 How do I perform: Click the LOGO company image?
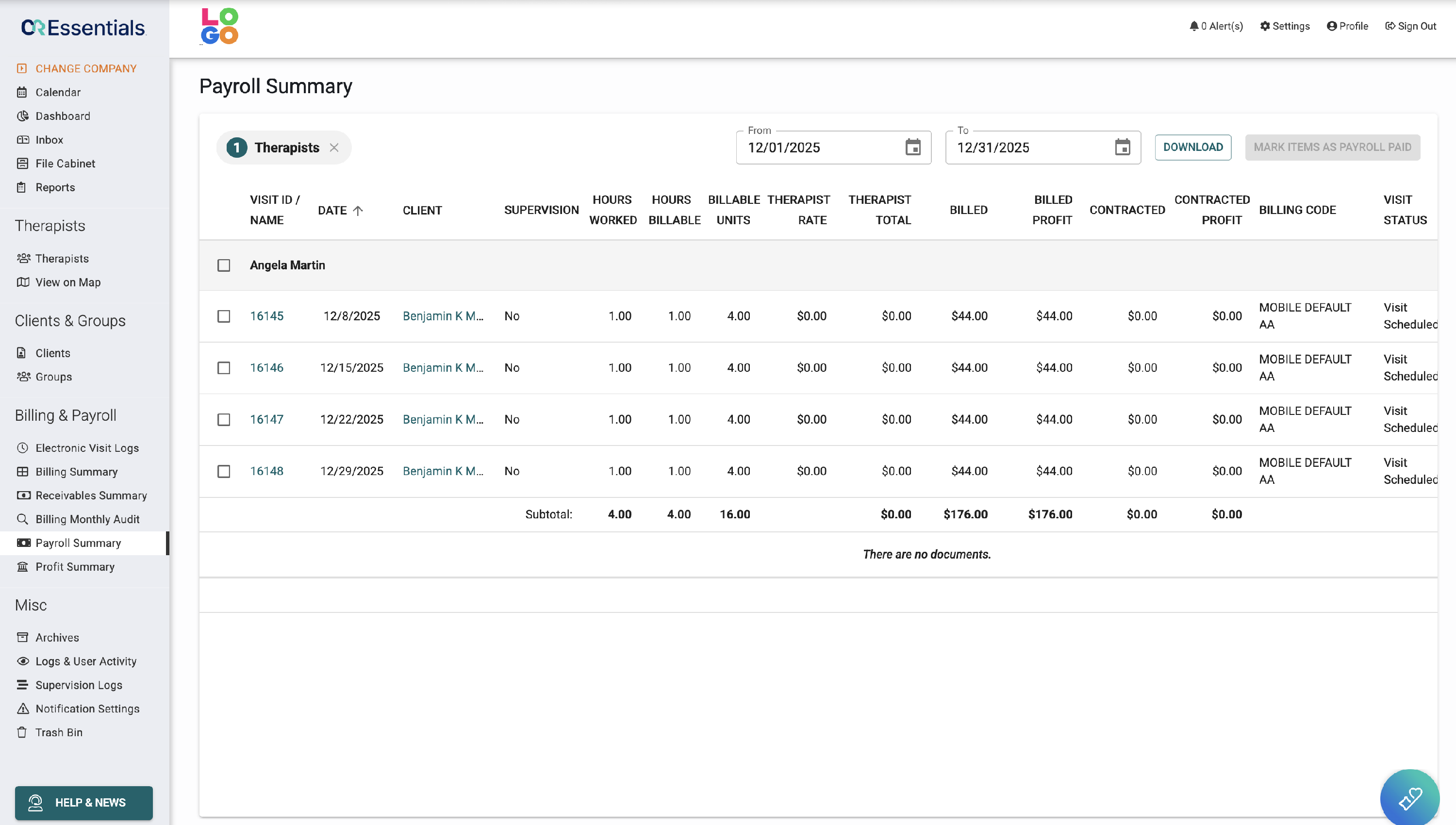(x=220, y=26)
